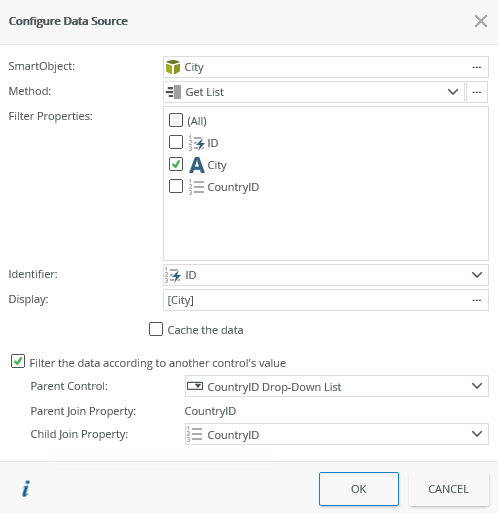This screenshot has width=498, height=513.
Task: Enable the ID filter property checkbox
Action: point(176,142)
